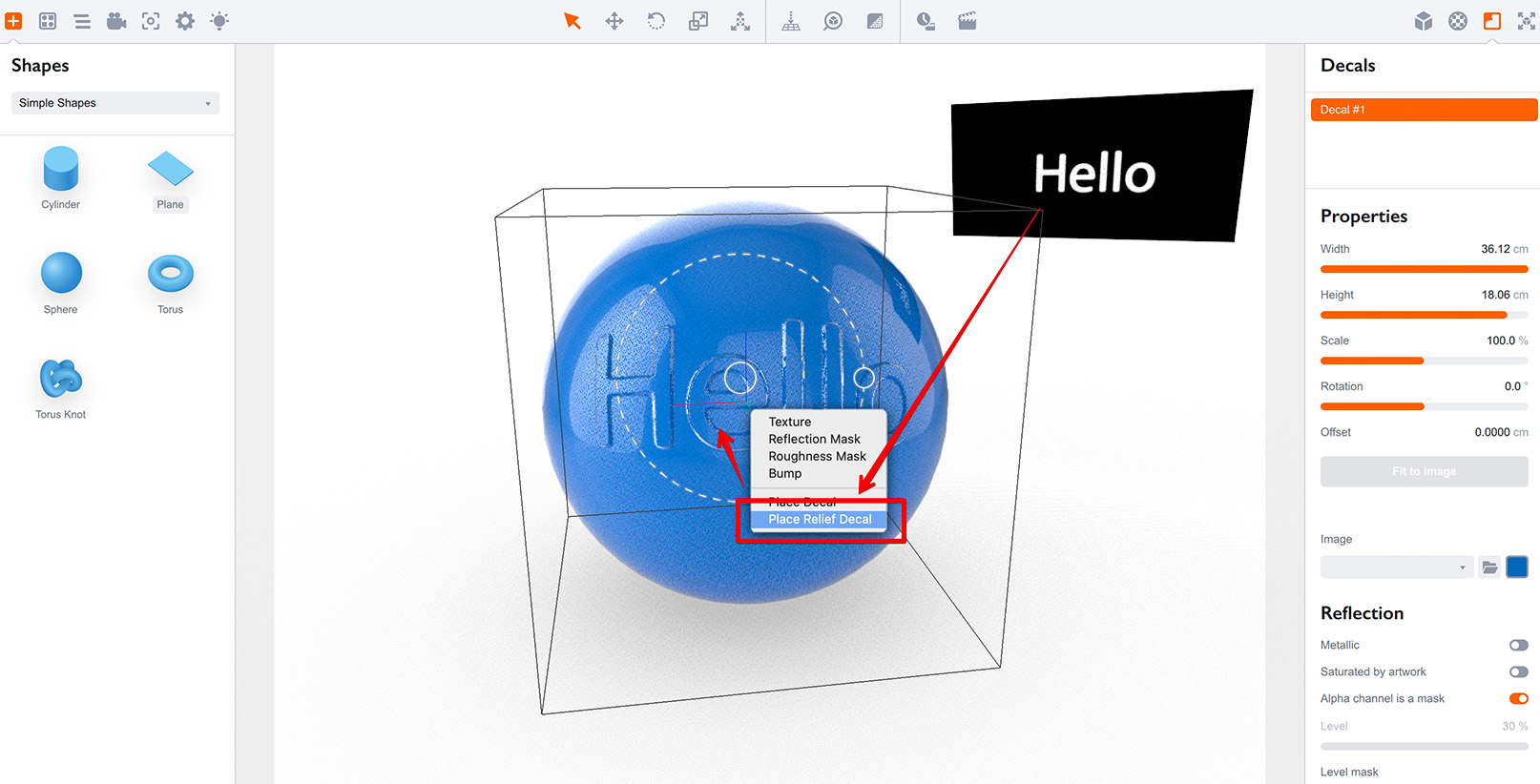Disable Alpha channel is a mask

point(1518,699)
